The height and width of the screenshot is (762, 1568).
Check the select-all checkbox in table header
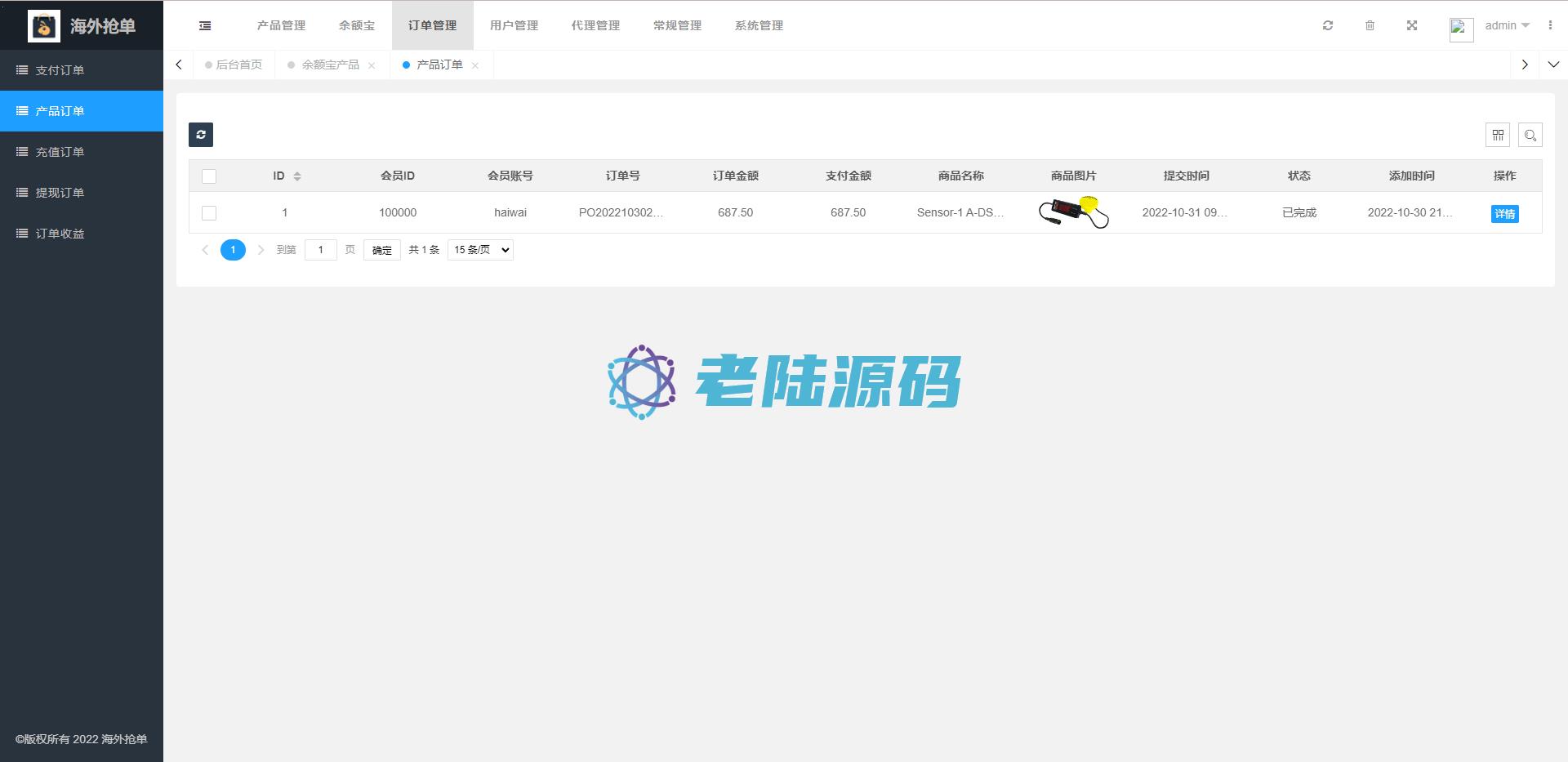pos(209,176)
